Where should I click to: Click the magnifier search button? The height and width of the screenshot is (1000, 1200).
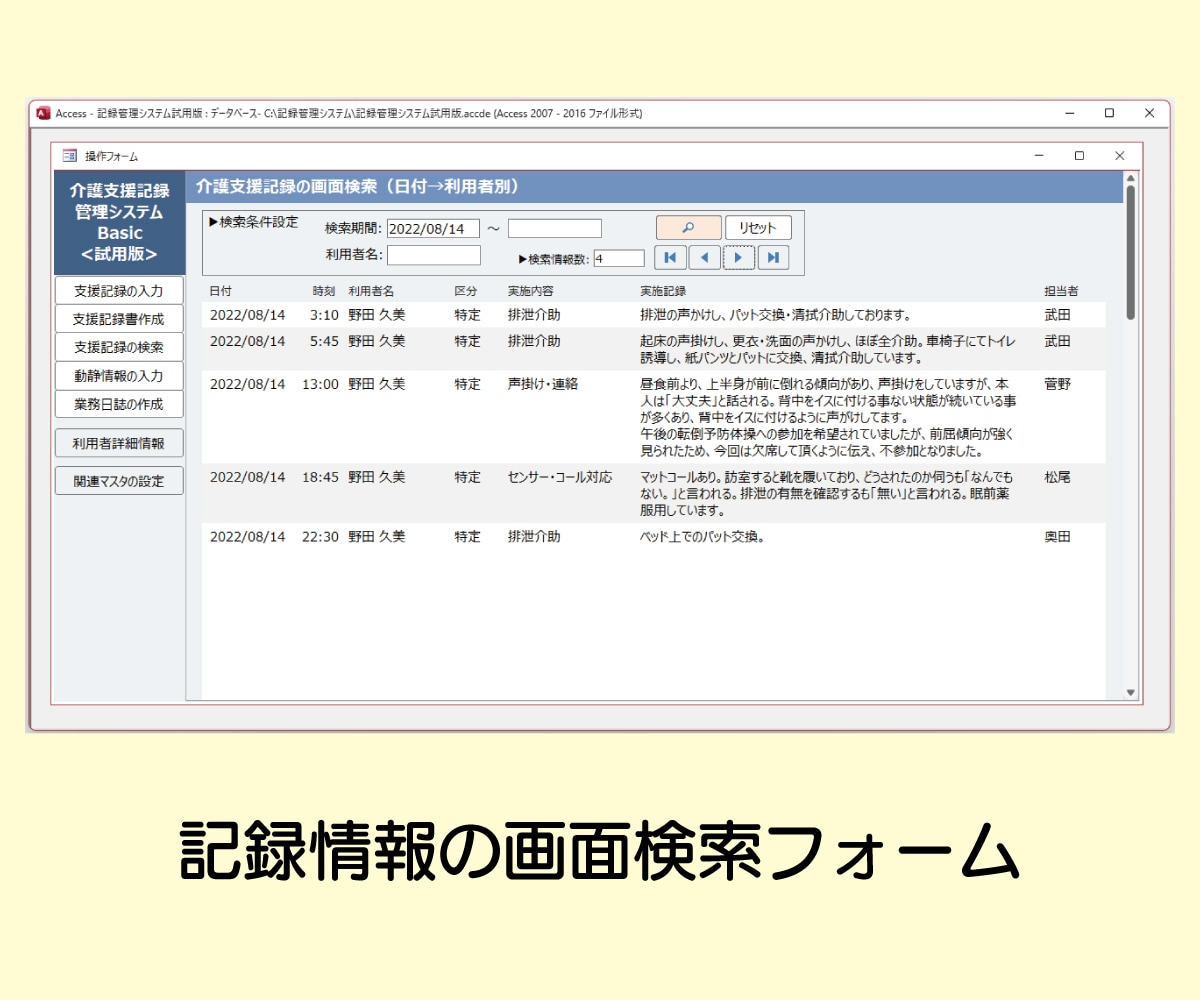pos(688,228)
